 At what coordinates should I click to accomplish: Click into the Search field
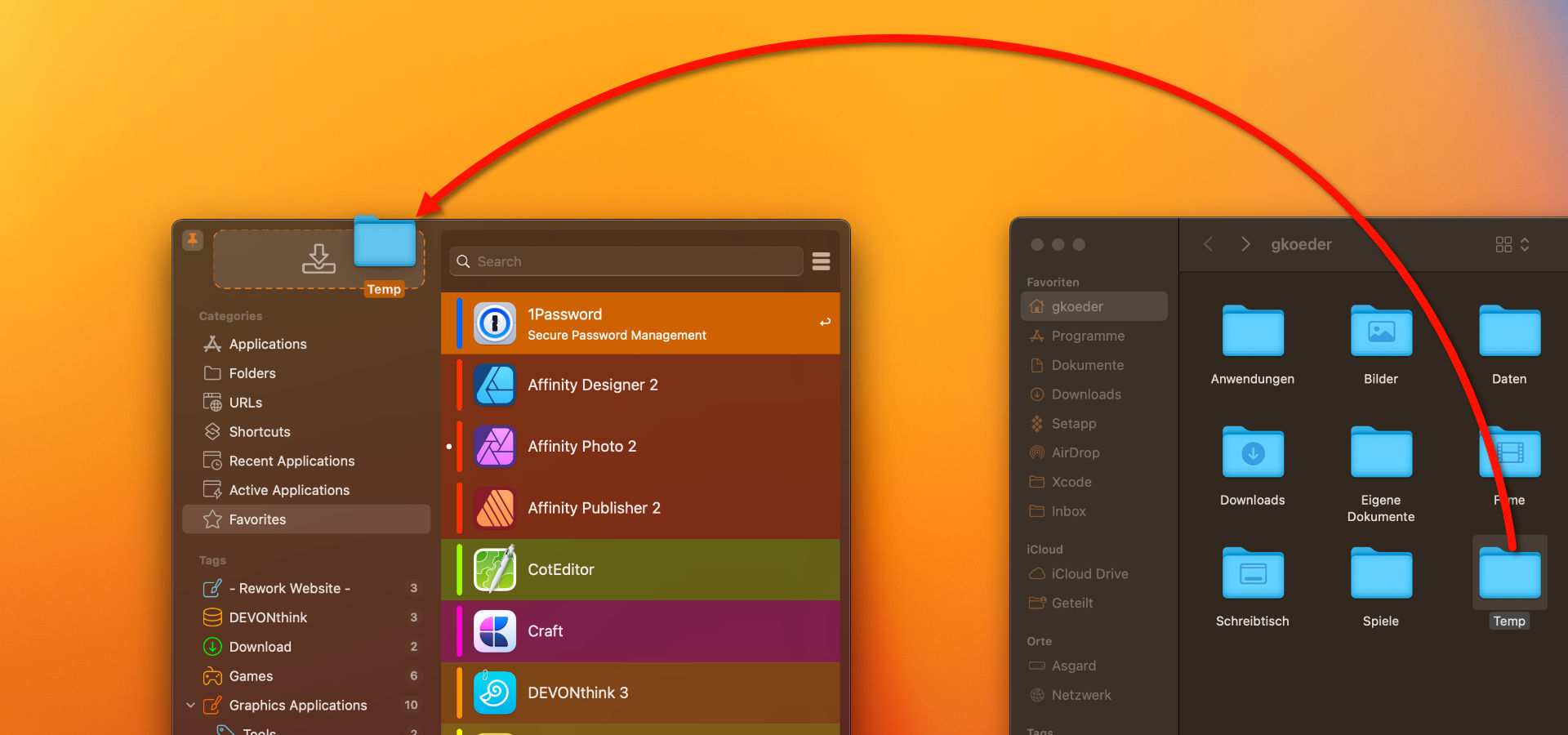tap(626, 261)
